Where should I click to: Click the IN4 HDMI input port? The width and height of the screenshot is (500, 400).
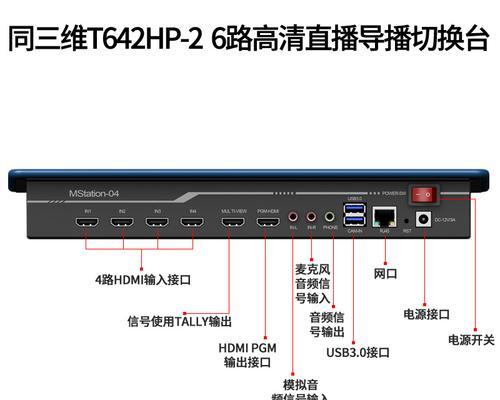192,222
